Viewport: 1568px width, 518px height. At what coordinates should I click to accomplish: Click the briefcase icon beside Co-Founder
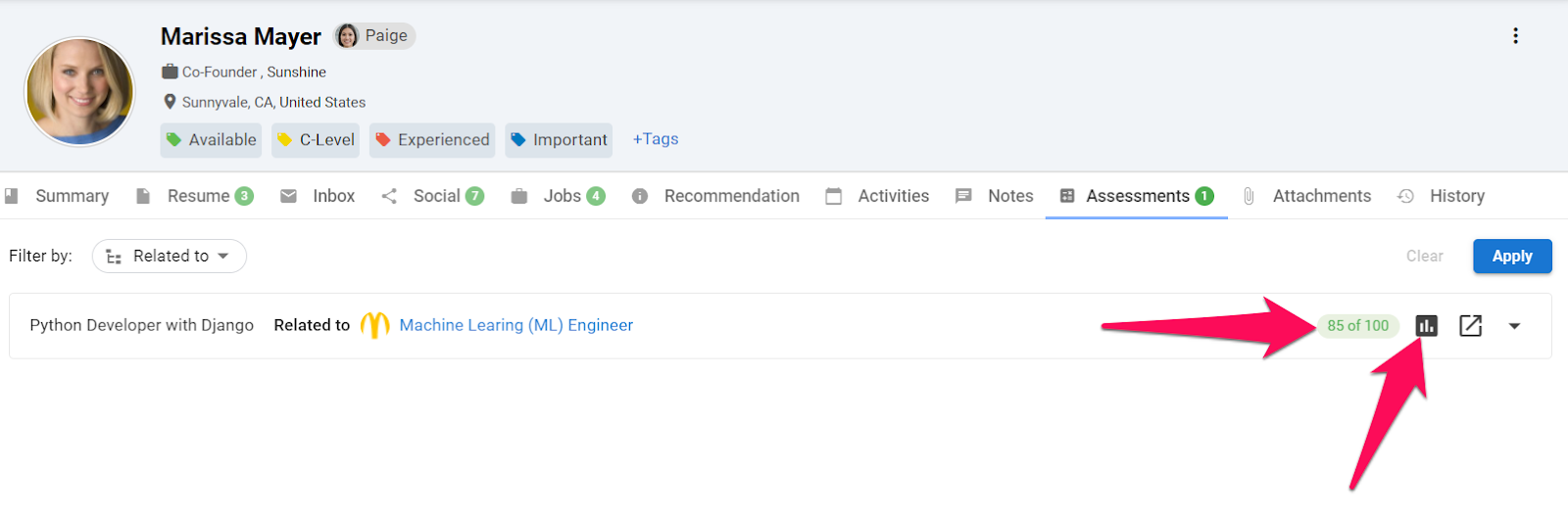[x=170, y=71]
